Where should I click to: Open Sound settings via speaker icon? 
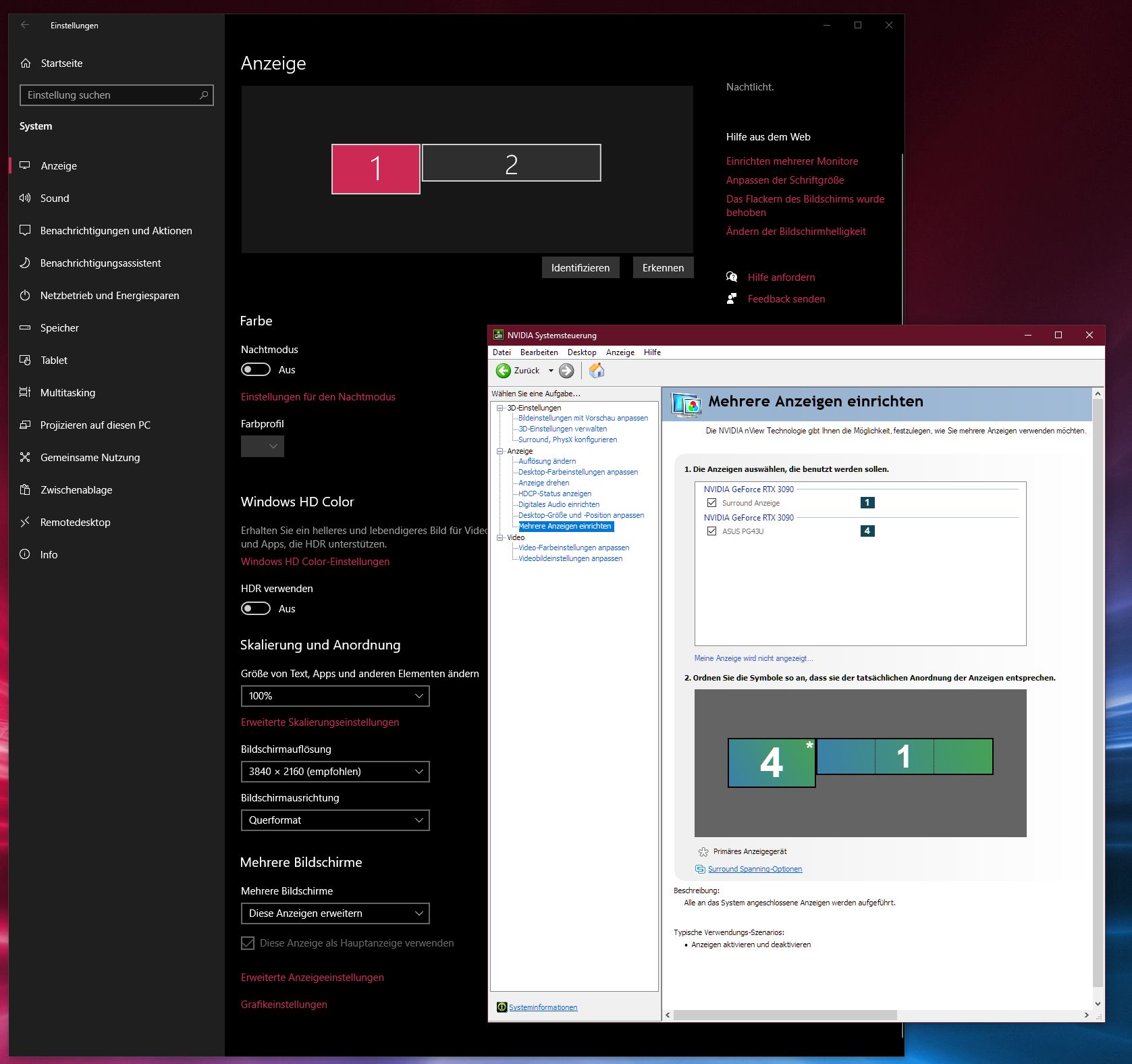[25, 198]
